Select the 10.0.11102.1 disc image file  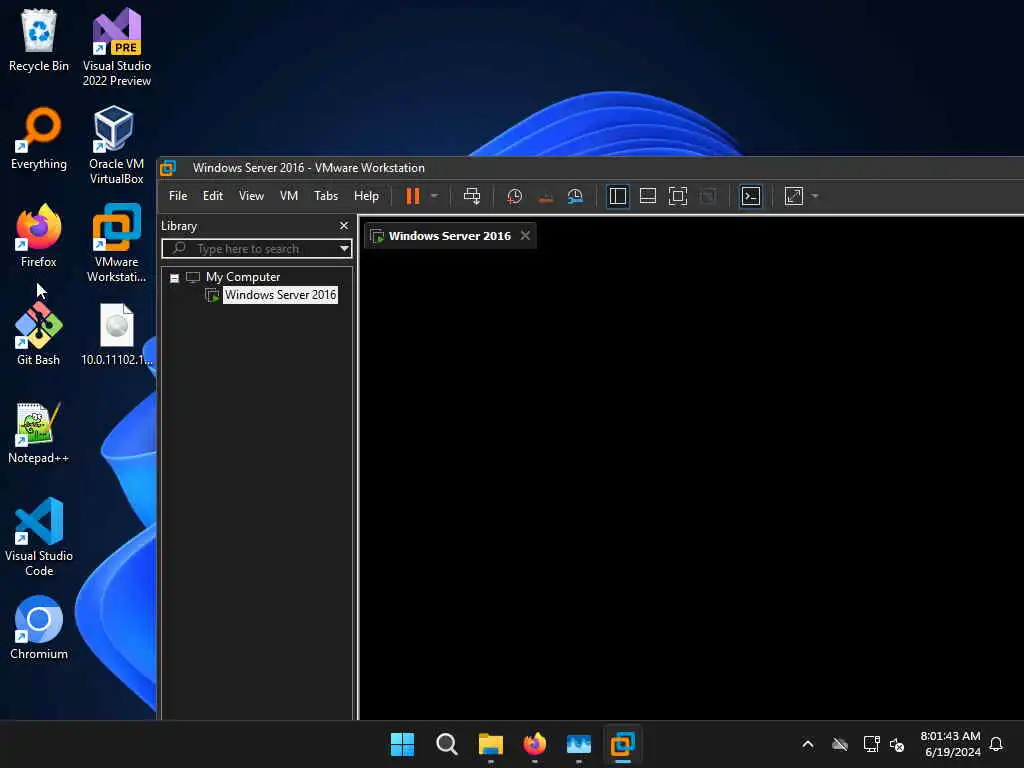tap(116, 334)
